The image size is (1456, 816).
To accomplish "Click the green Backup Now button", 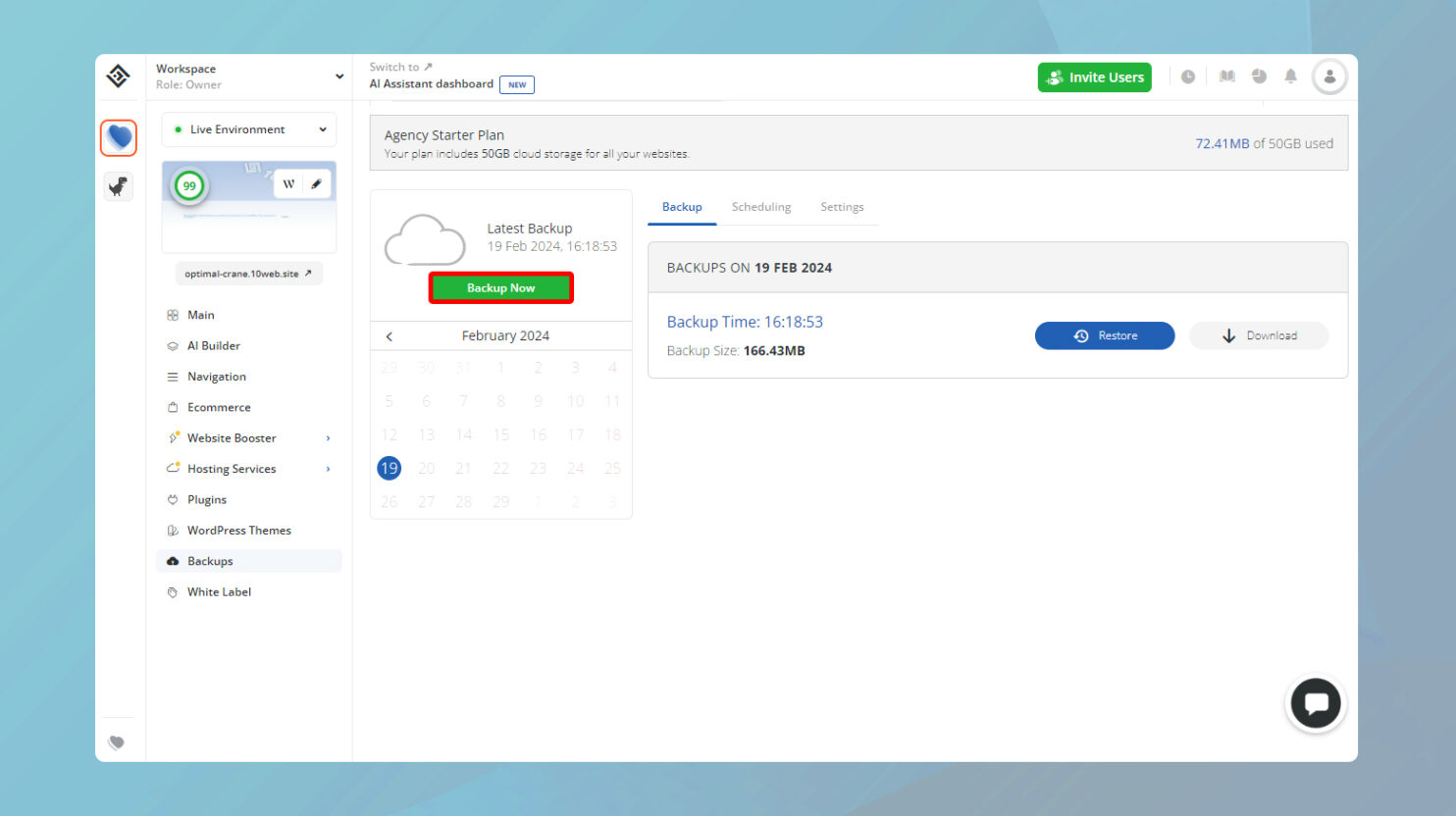I will (500, 288).
